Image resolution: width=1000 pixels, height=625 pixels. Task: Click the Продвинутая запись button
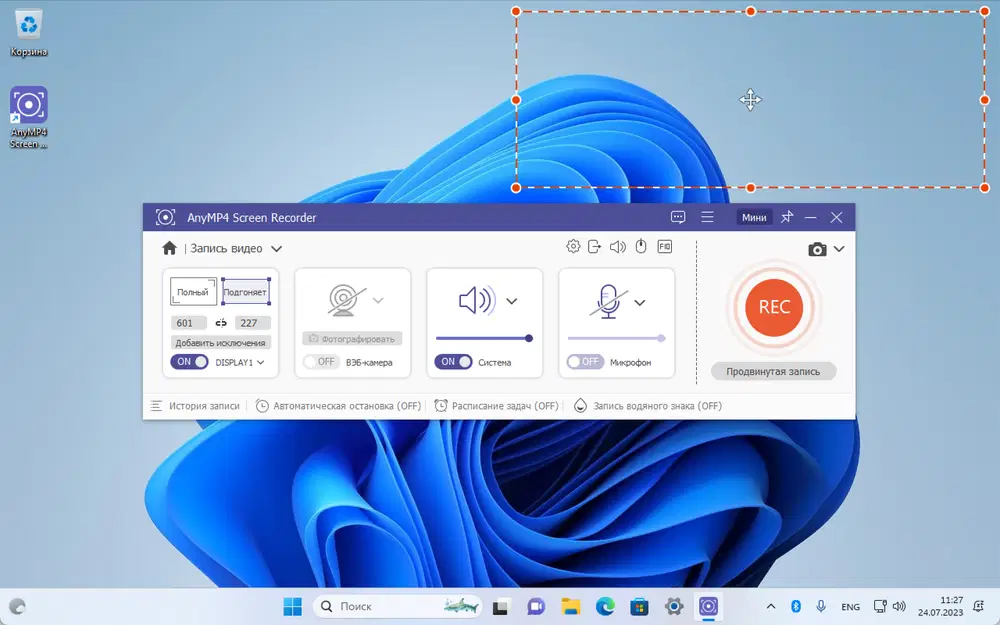(x=773, y=371)
